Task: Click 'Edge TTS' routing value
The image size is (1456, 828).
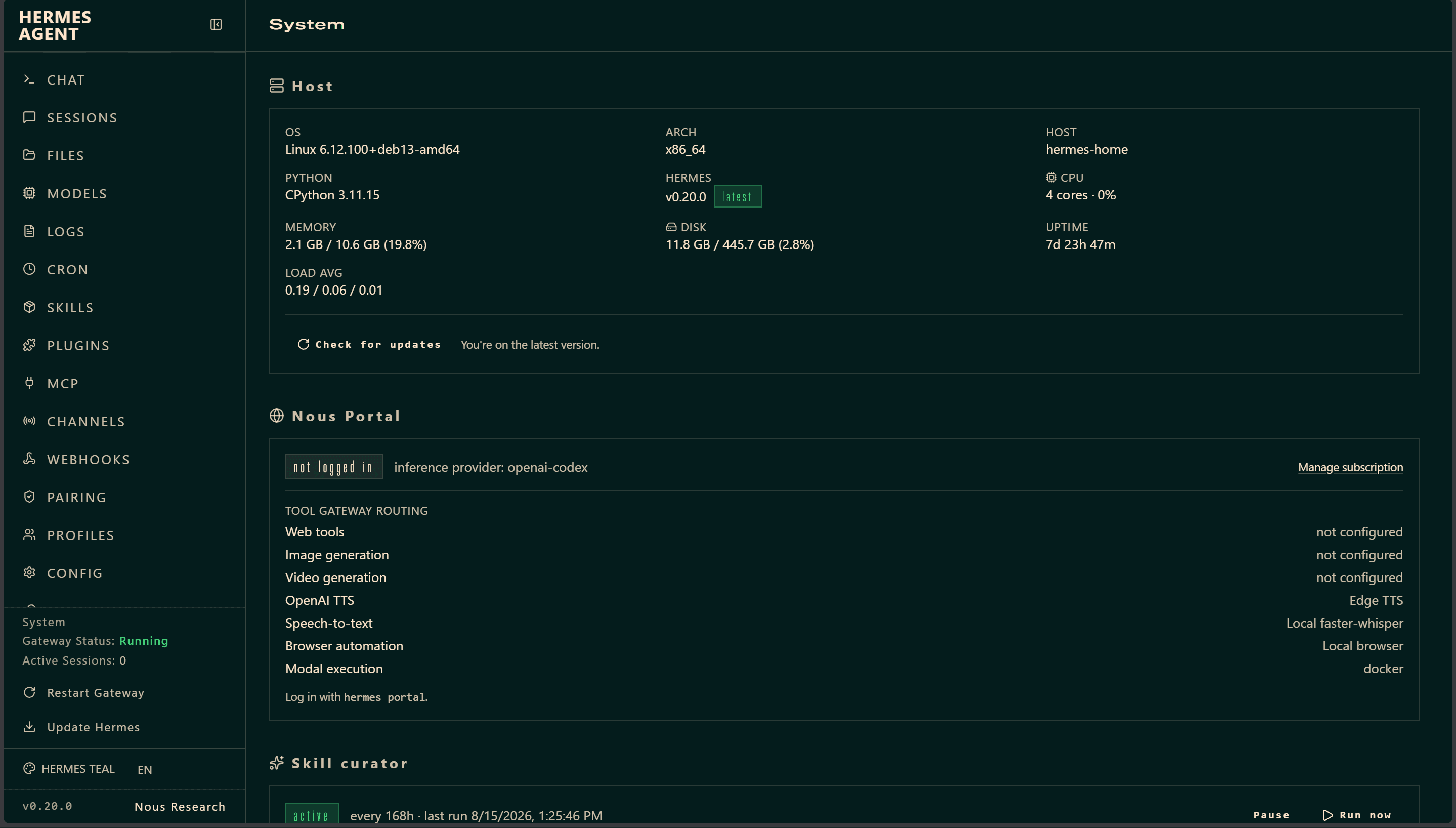Action: coord(1376,600)
